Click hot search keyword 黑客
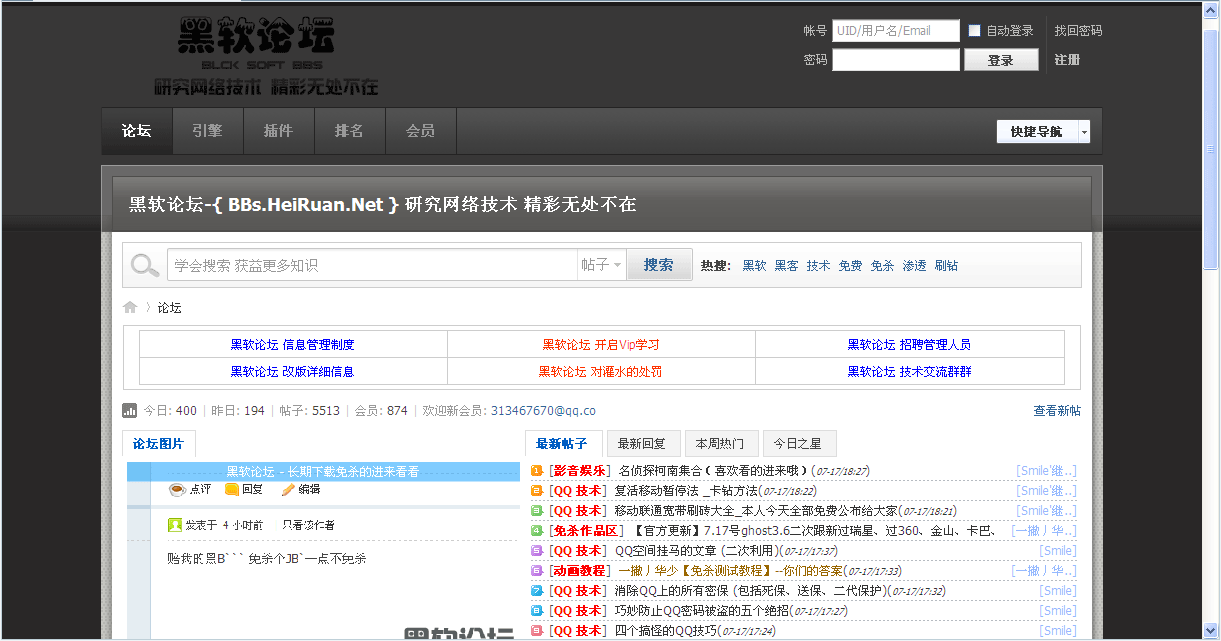The image size is (1221, 641). point(786,266)
